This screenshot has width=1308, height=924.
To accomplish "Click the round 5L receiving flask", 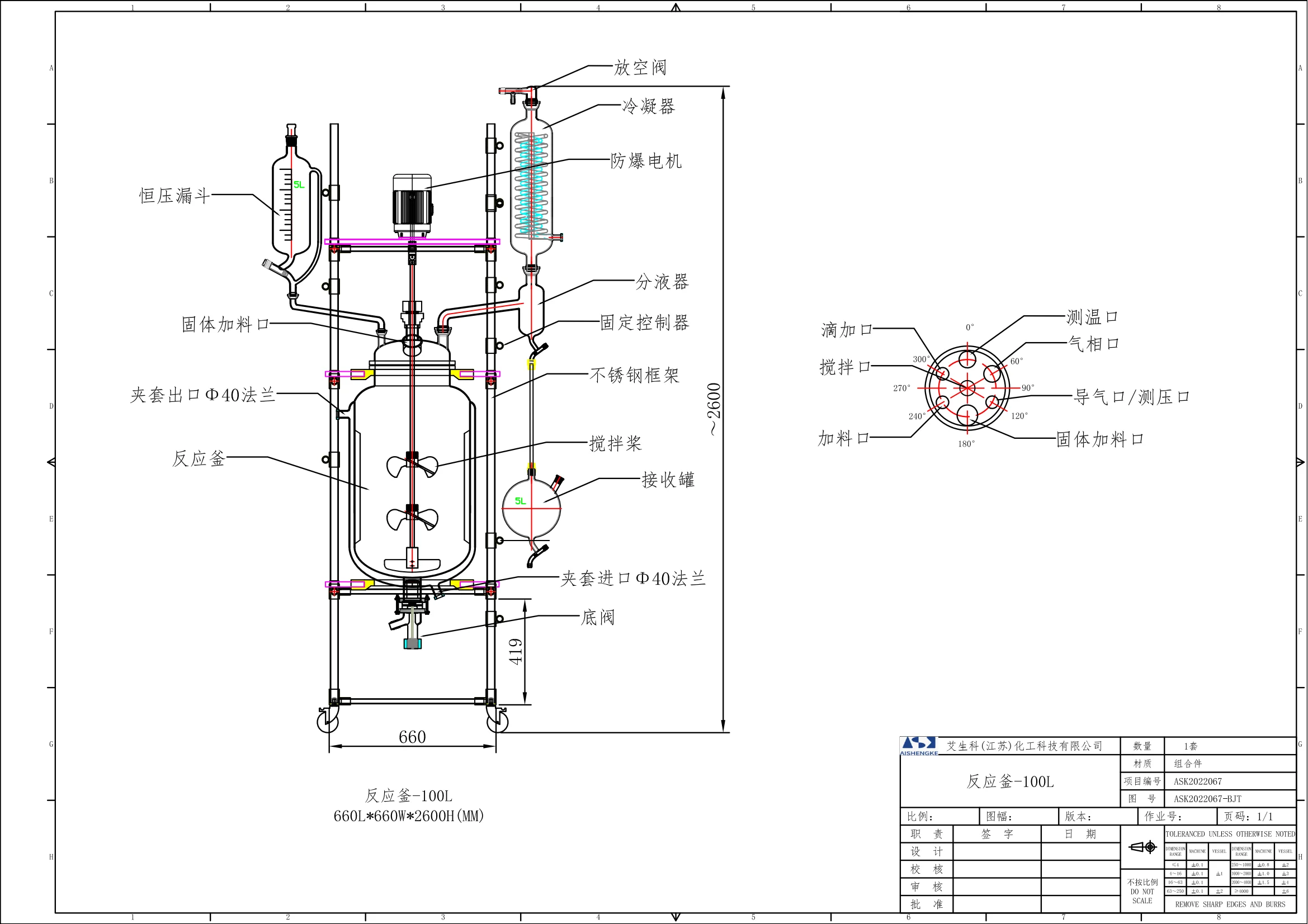I will pos(531,510).
